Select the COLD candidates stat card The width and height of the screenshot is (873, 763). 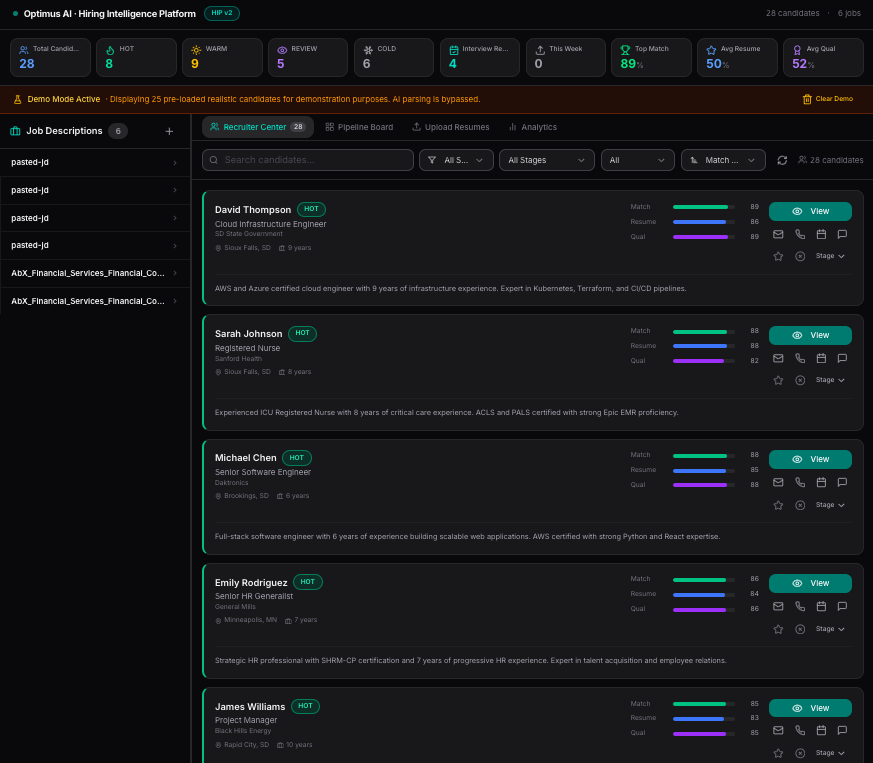394,57
